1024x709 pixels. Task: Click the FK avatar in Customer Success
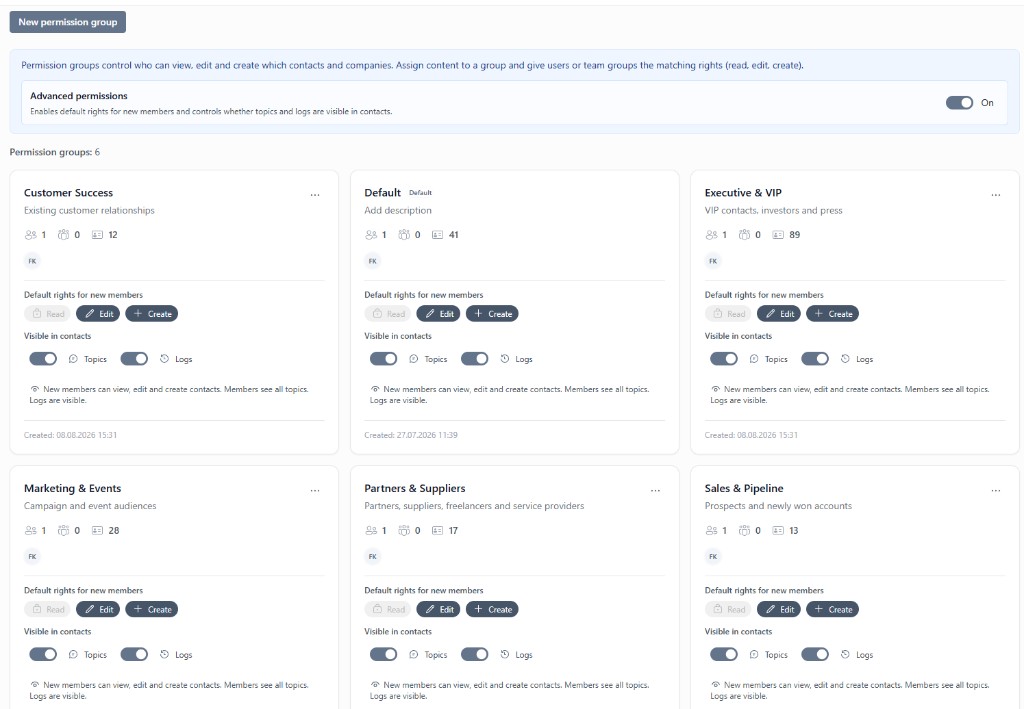(x=32, y=260)
